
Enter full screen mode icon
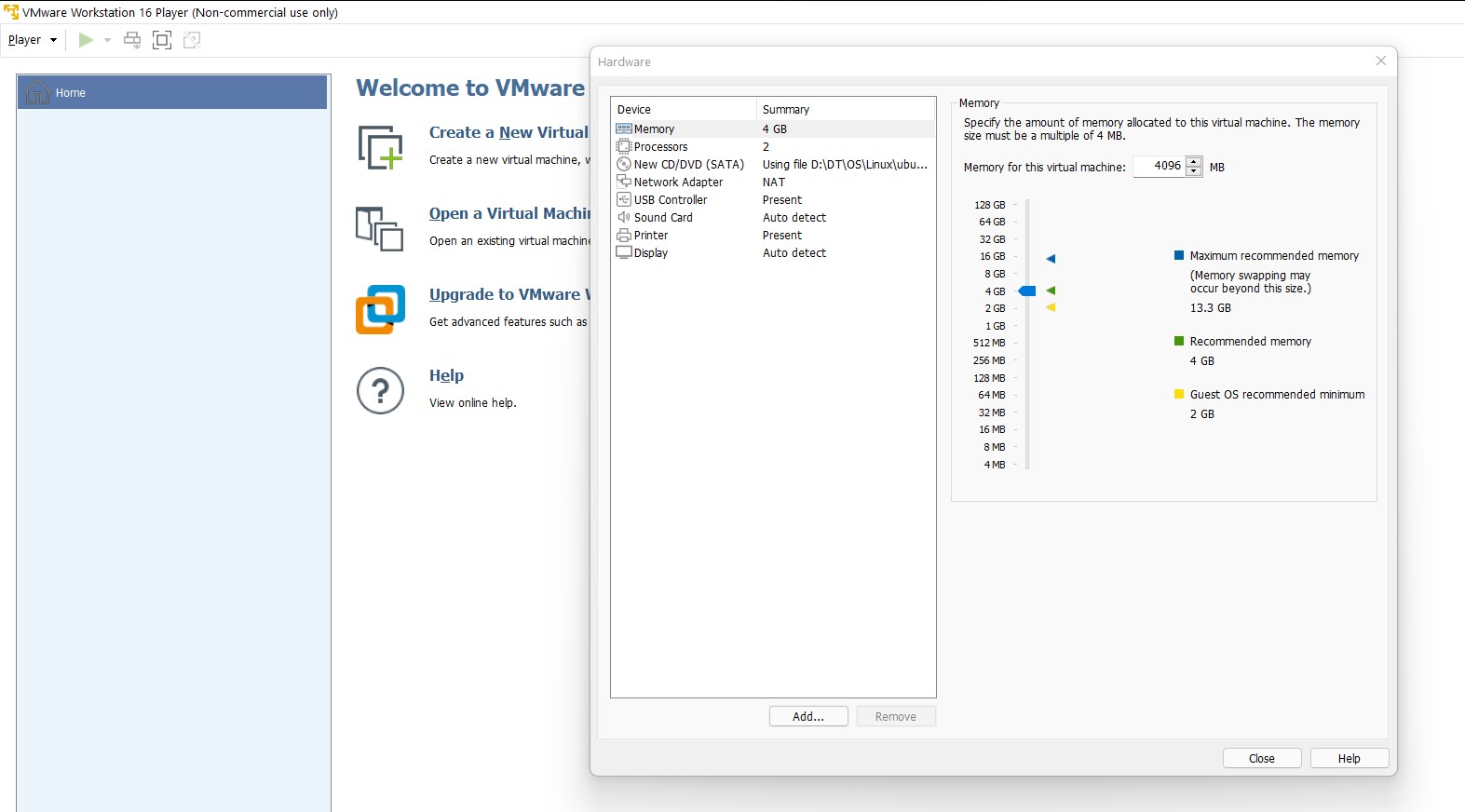pyautogui.click(x=162, y=40)
